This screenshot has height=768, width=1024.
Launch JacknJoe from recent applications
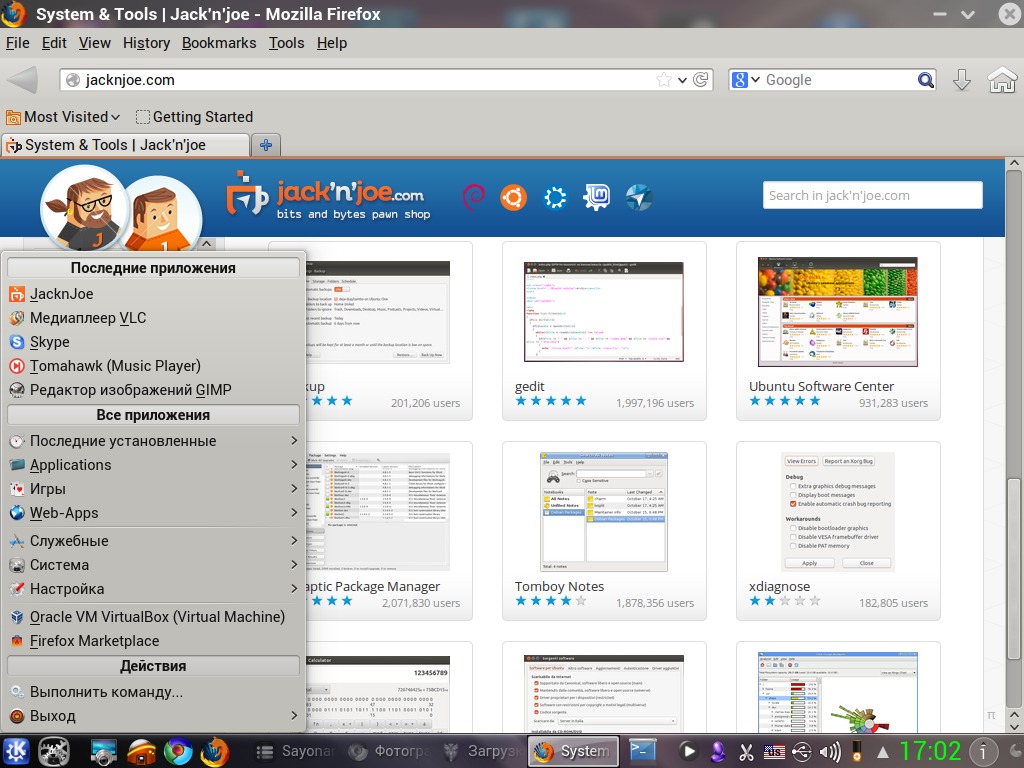pyautogui.click(x=153, y=294)
